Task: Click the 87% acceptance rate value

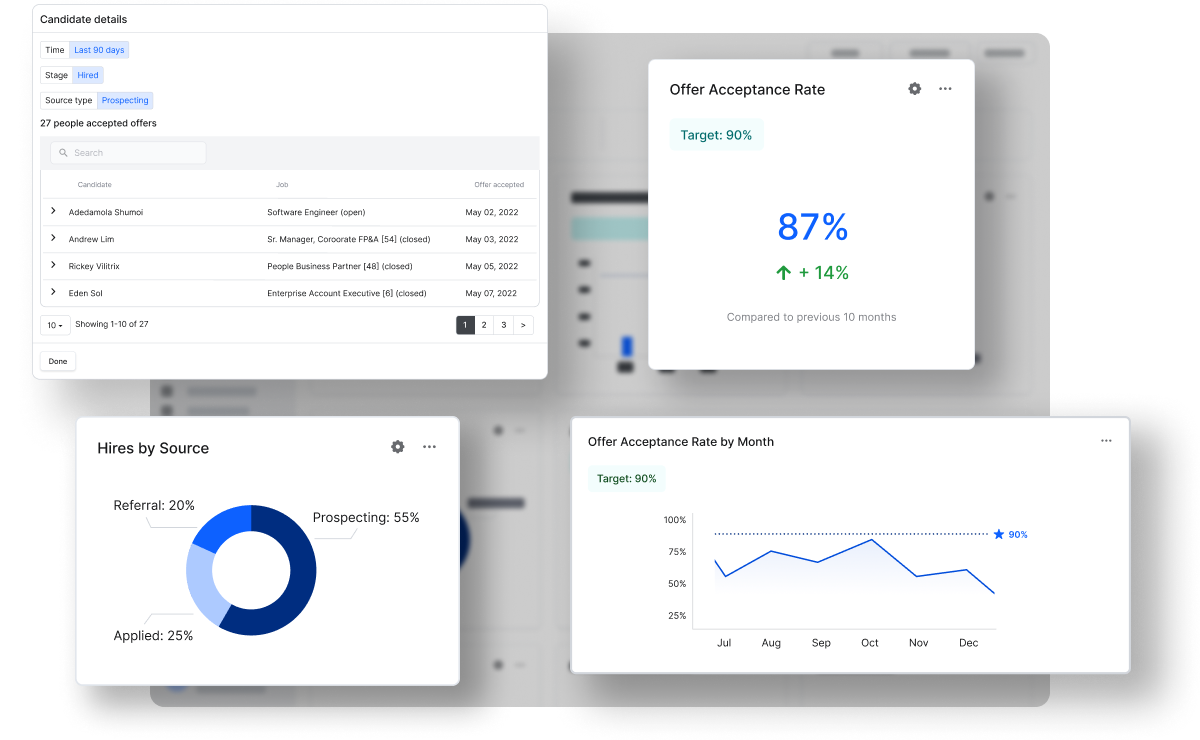Action: 813,227
